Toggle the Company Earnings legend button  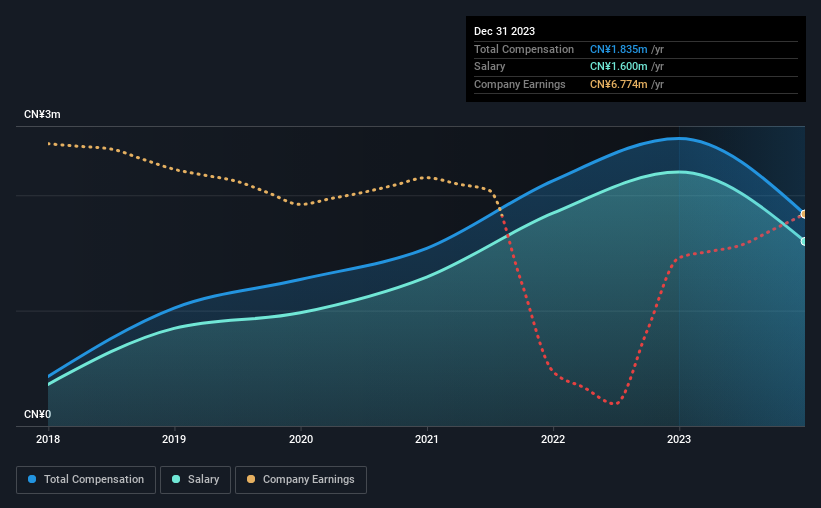301,480
